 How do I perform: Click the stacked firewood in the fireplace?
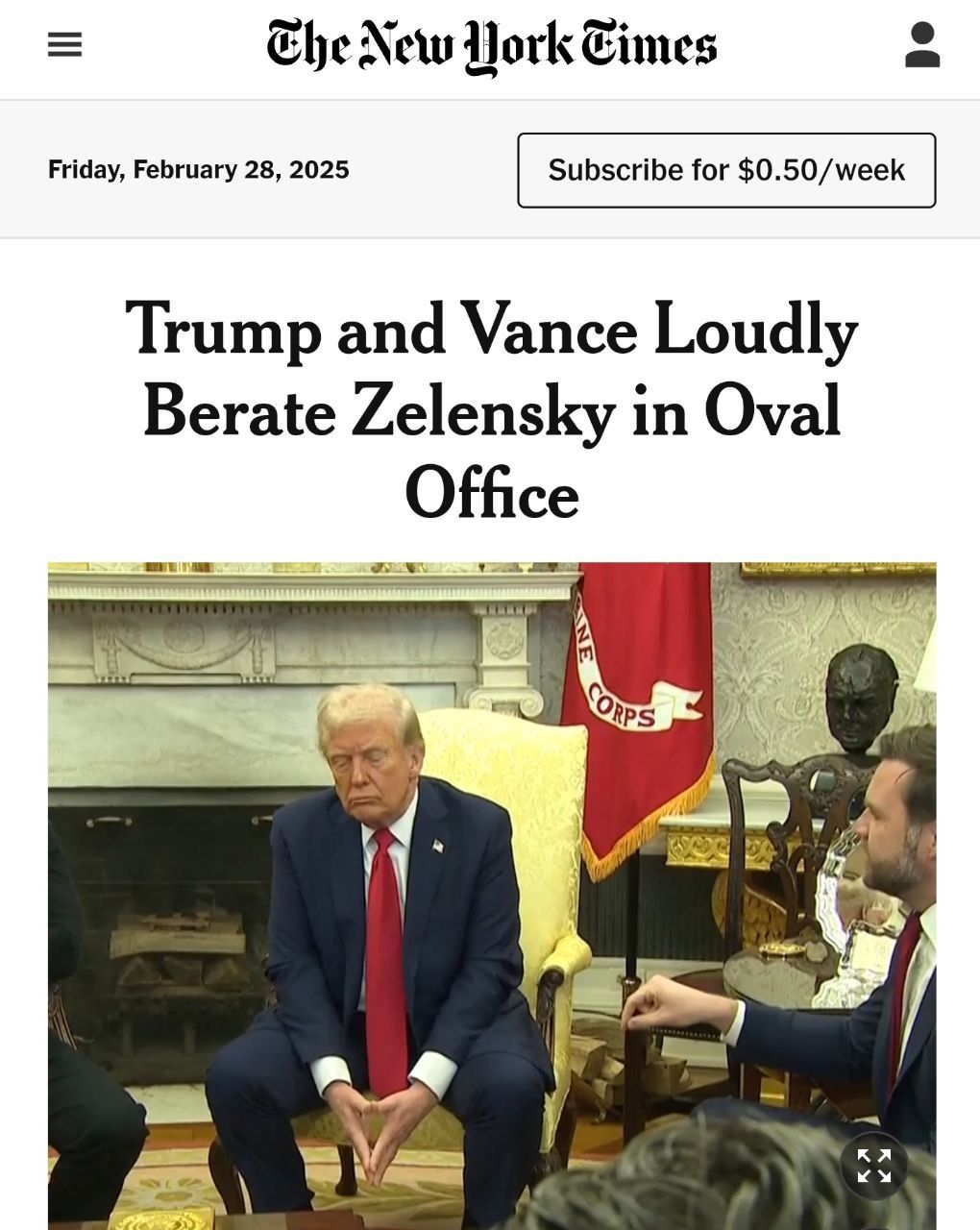click(178, 951)
